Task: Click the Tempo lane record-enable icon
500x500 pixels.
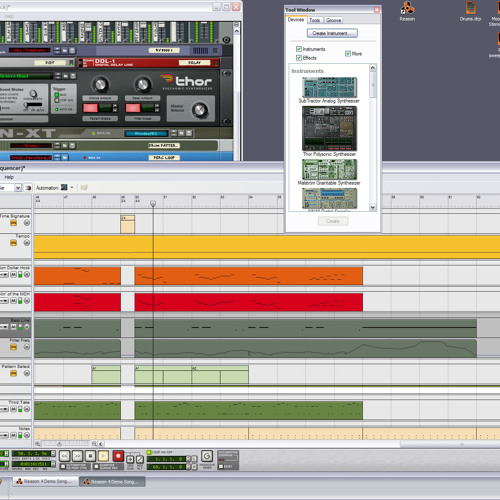Action: [27, 243]
